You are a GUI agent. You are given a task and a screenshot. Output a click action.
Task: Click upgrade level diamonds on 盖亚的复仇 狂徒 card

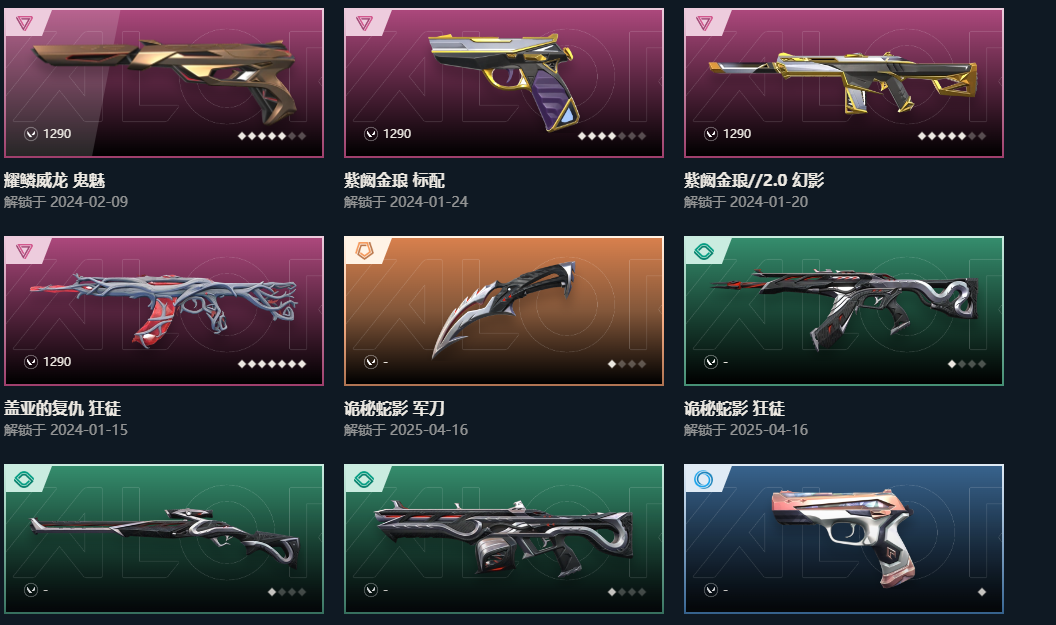pyautogui.click(x=272, y=364)
